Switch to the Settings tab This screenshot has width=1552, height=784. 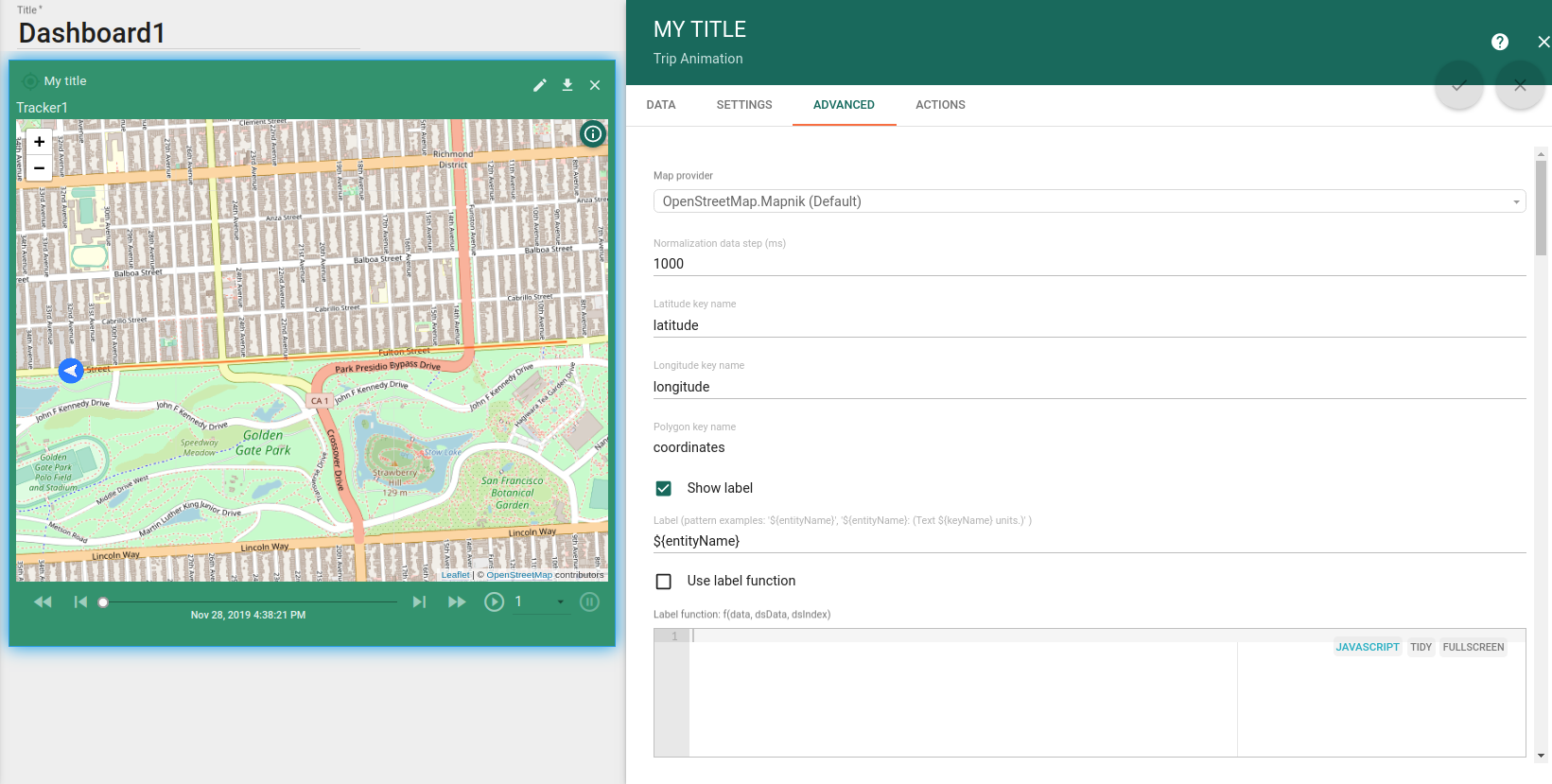744,105
